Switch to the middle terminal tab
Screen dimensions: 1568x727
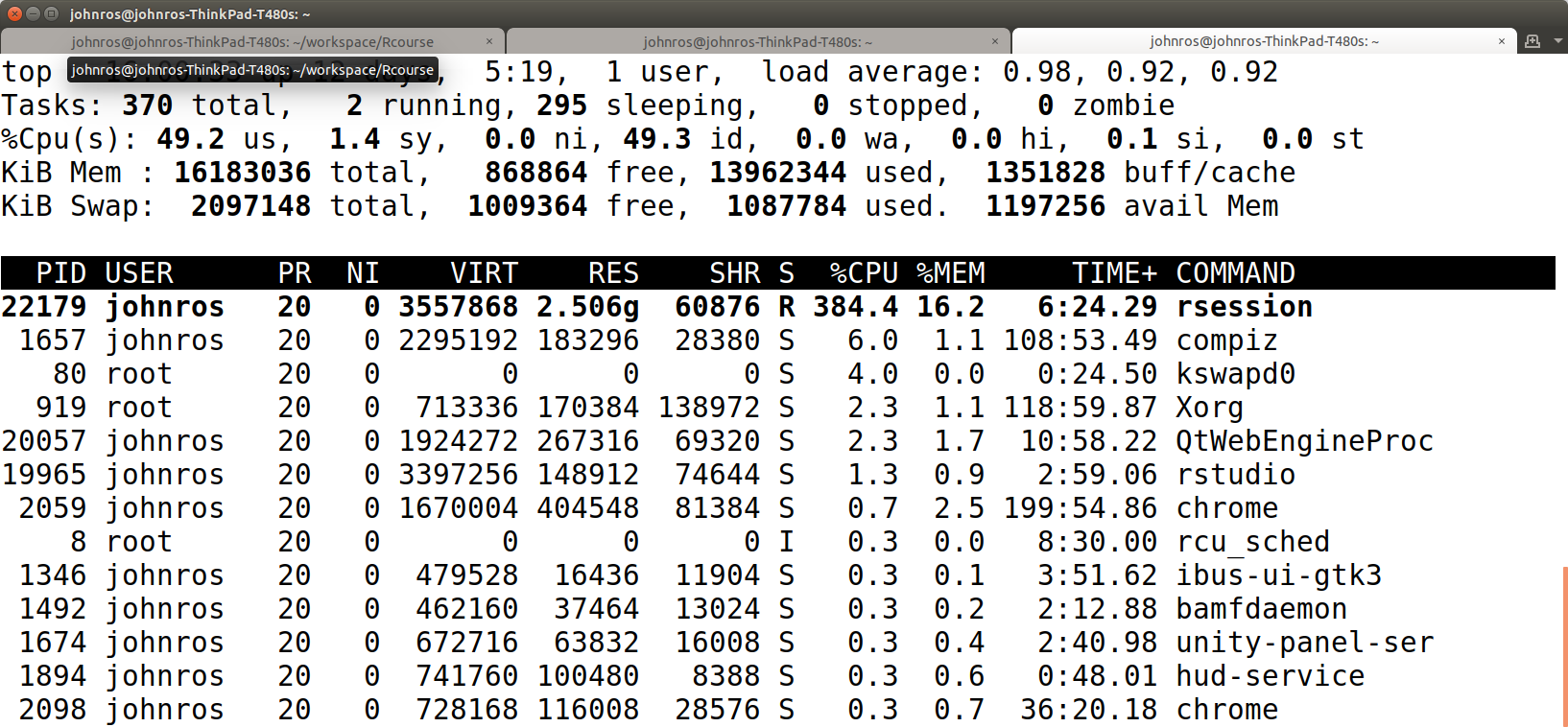[757, 41]
